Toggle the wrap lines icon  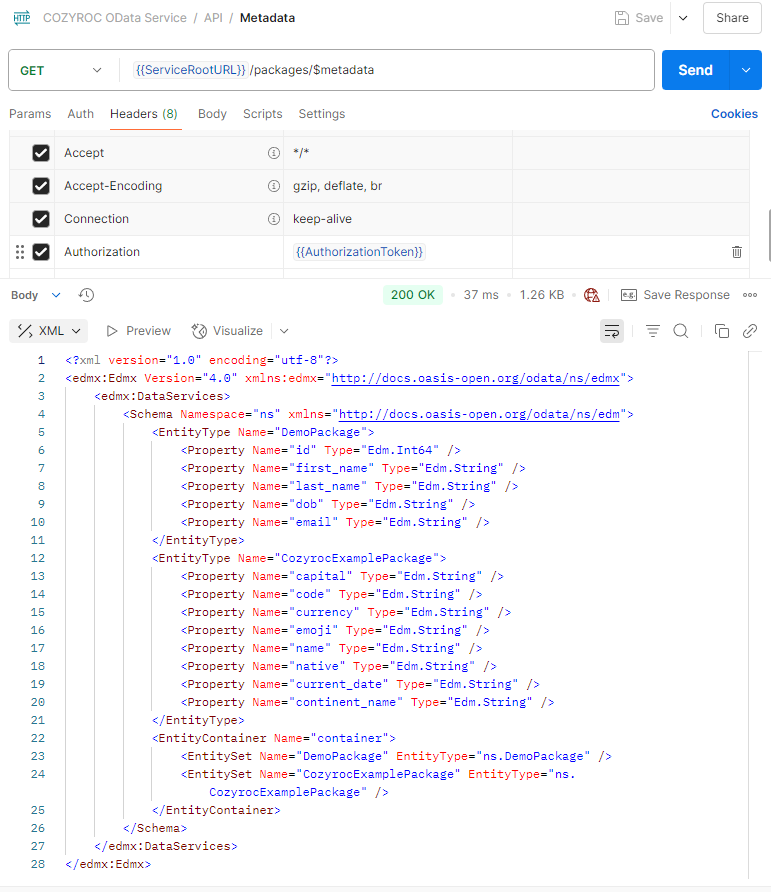[x=612, y=331]
